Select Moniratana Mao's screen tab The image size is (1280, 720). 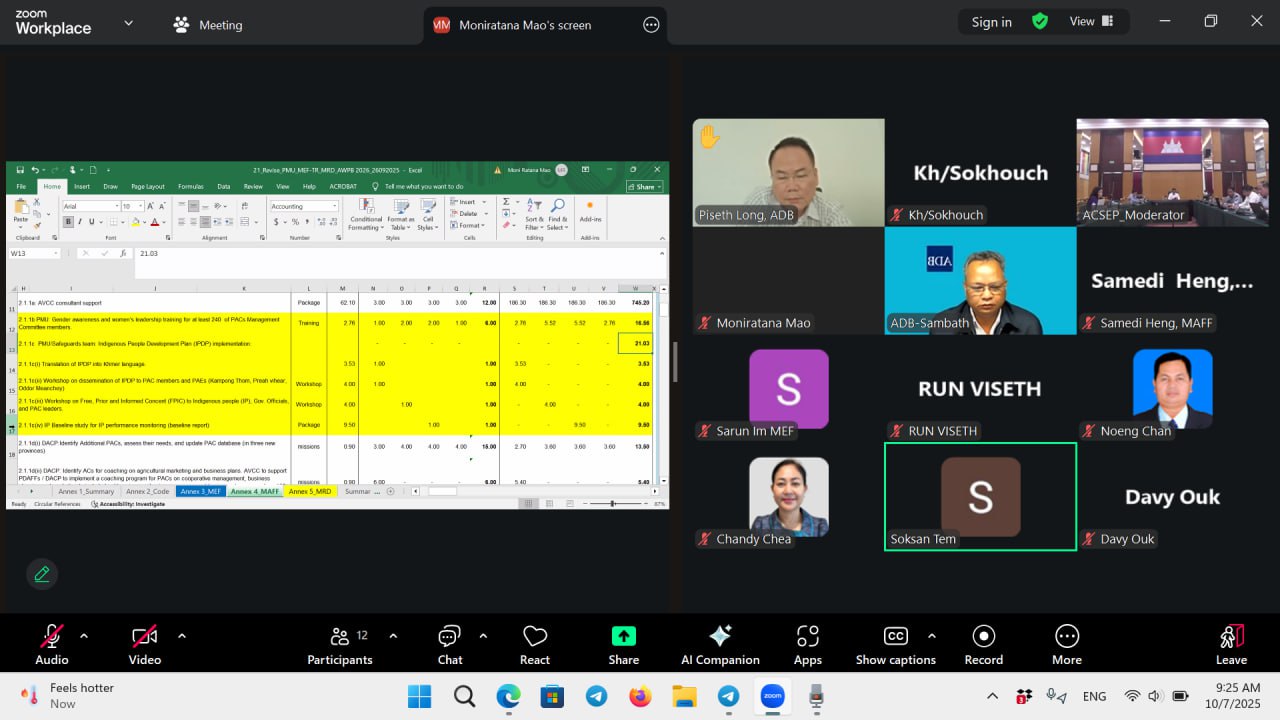tap(525, 25)
